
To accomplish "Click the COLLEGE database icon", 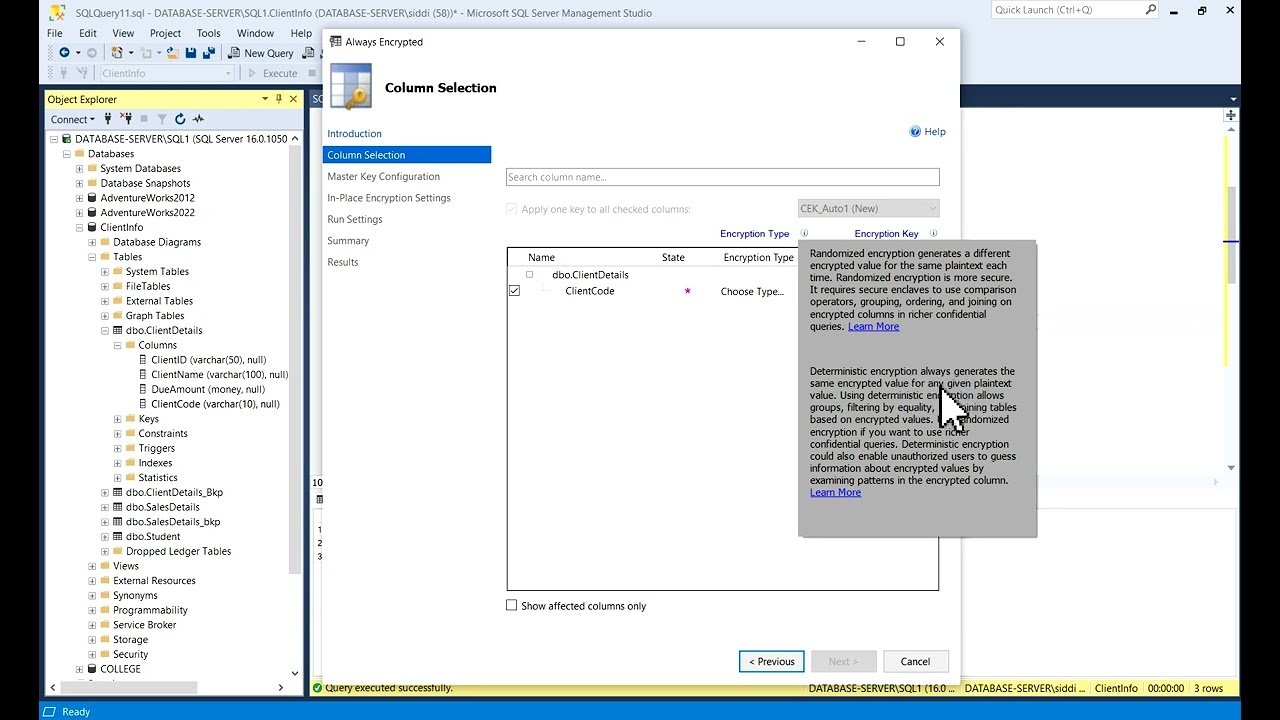I will pos(92,669).
